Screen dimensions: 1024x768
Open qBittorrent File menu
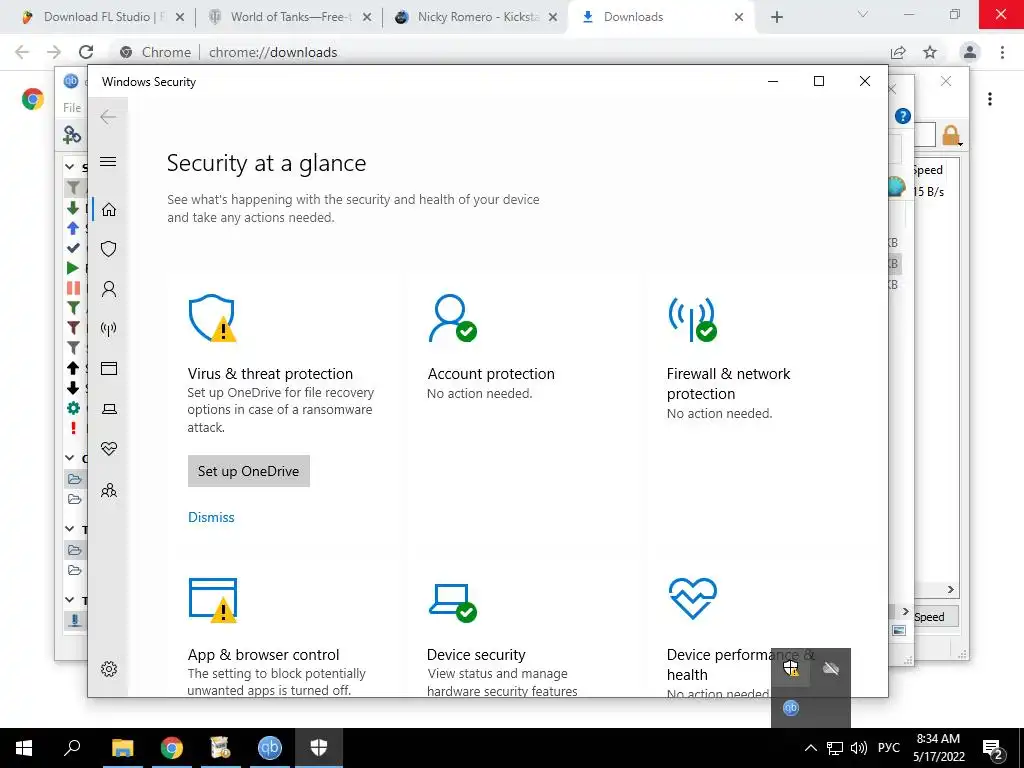point(72,108)
